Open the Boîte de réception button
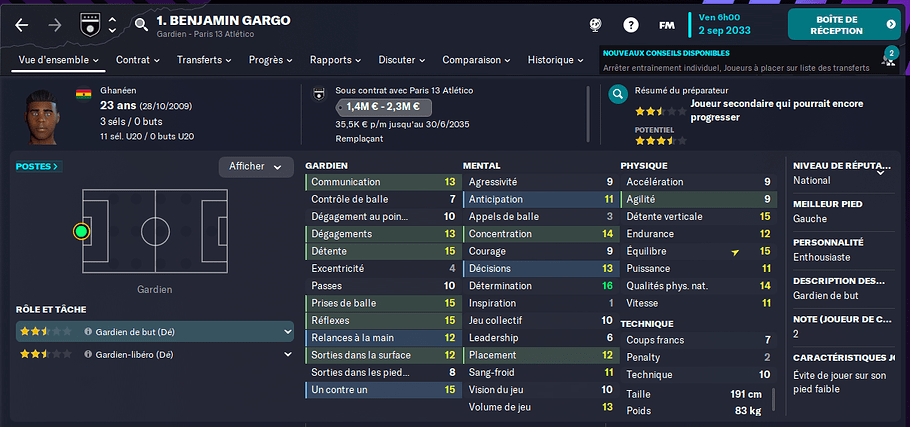Image resolution: width=910 pixels, height=427 pixels. pyautogui.click(x=843, y=24)
